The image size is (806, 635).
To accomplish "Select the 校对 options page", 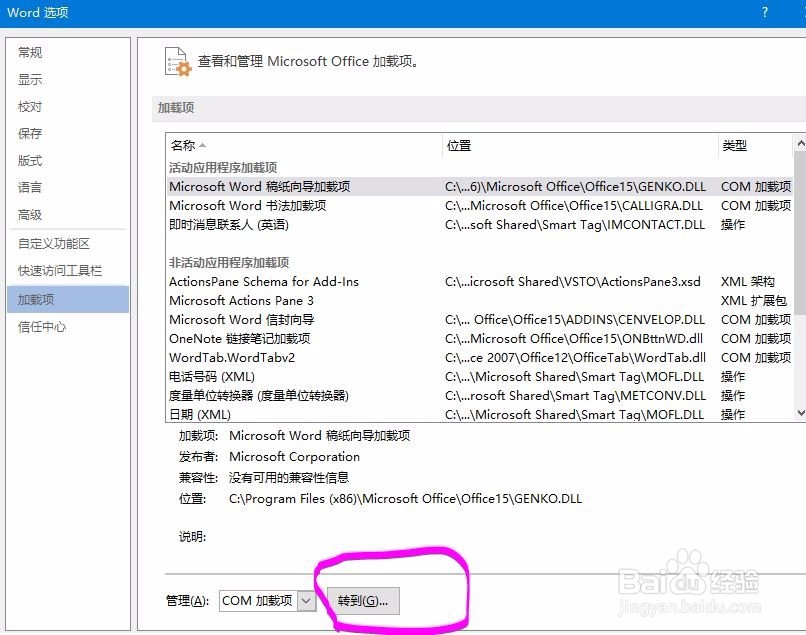I will click(x=29, y=106).
